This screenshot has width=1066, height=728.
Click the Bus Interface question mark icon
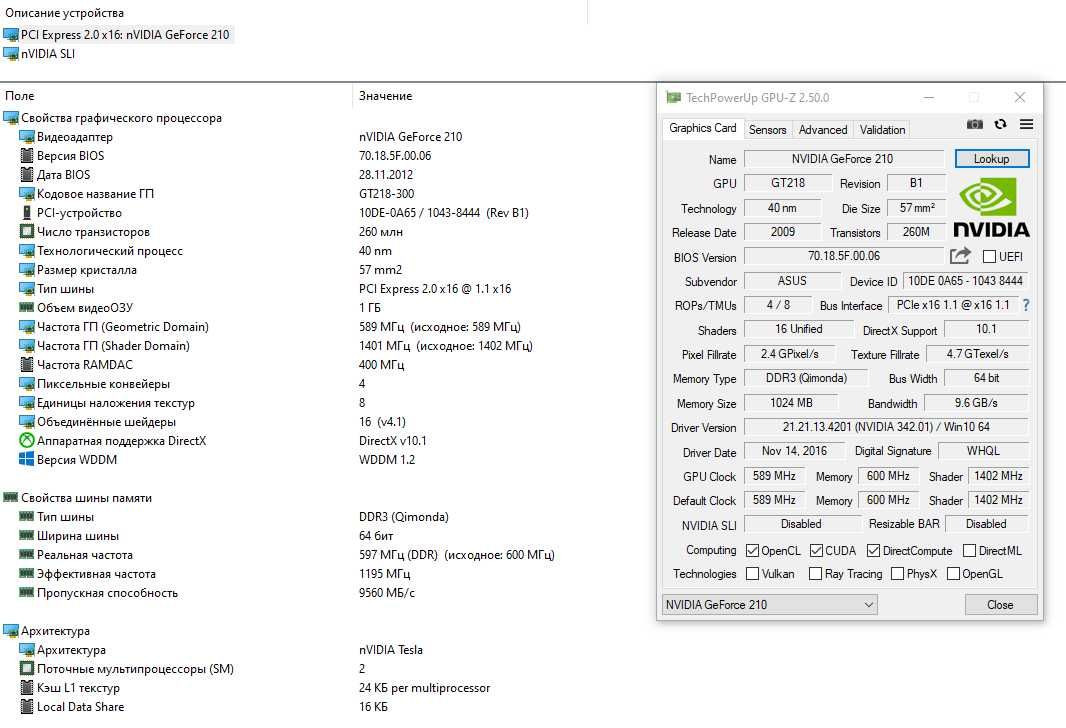[1026, 305]
